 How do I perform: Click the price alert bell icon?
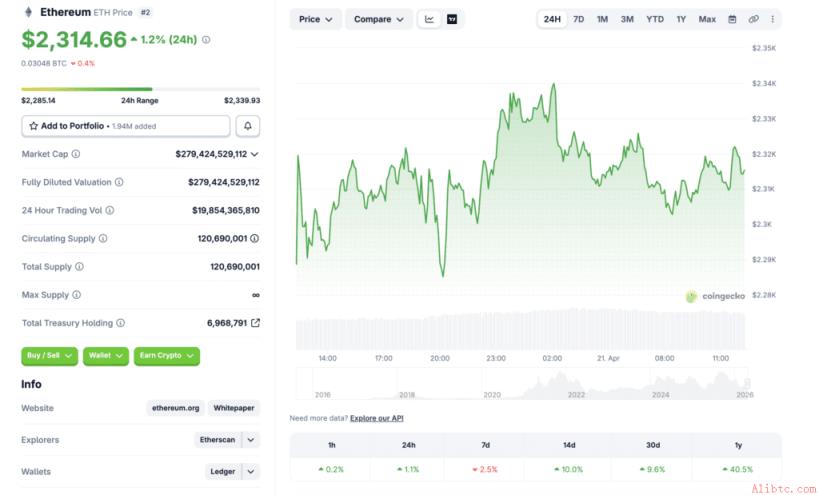pos(248,126)
